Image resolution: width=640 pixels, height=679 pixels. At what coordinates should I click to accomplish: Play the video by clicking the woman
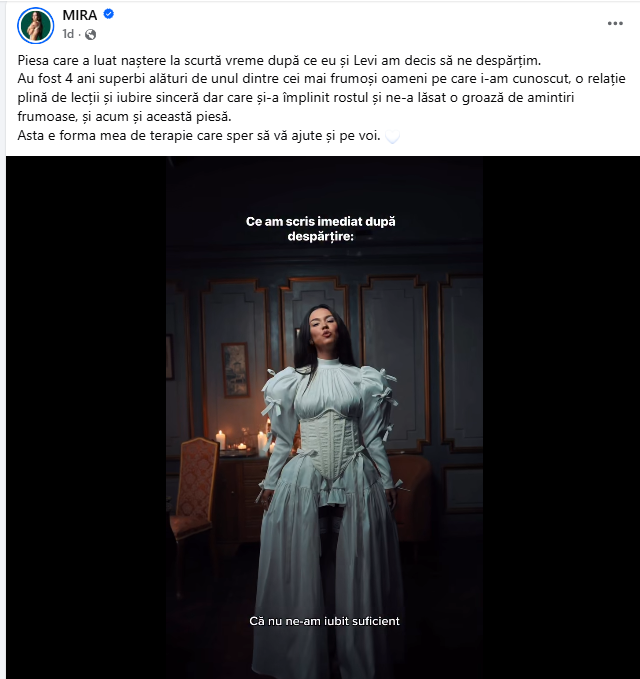(328, 476)
